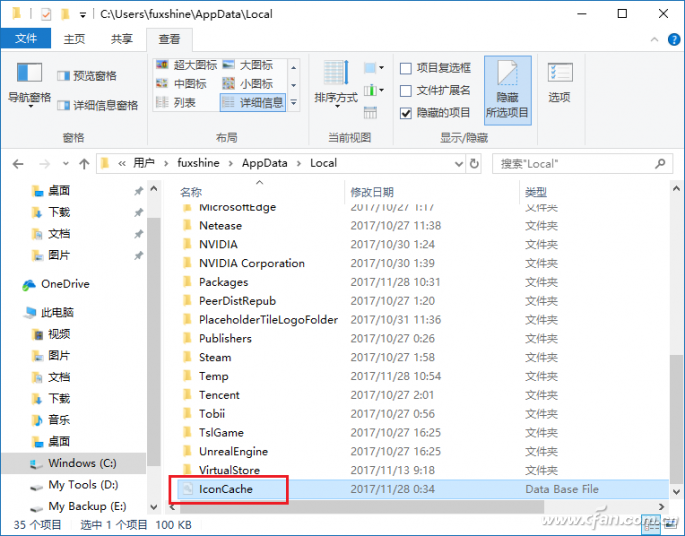This screenshot has width=685, height=536.
Task: Open My Backup (E:) drive
Action: click(79, 507)
